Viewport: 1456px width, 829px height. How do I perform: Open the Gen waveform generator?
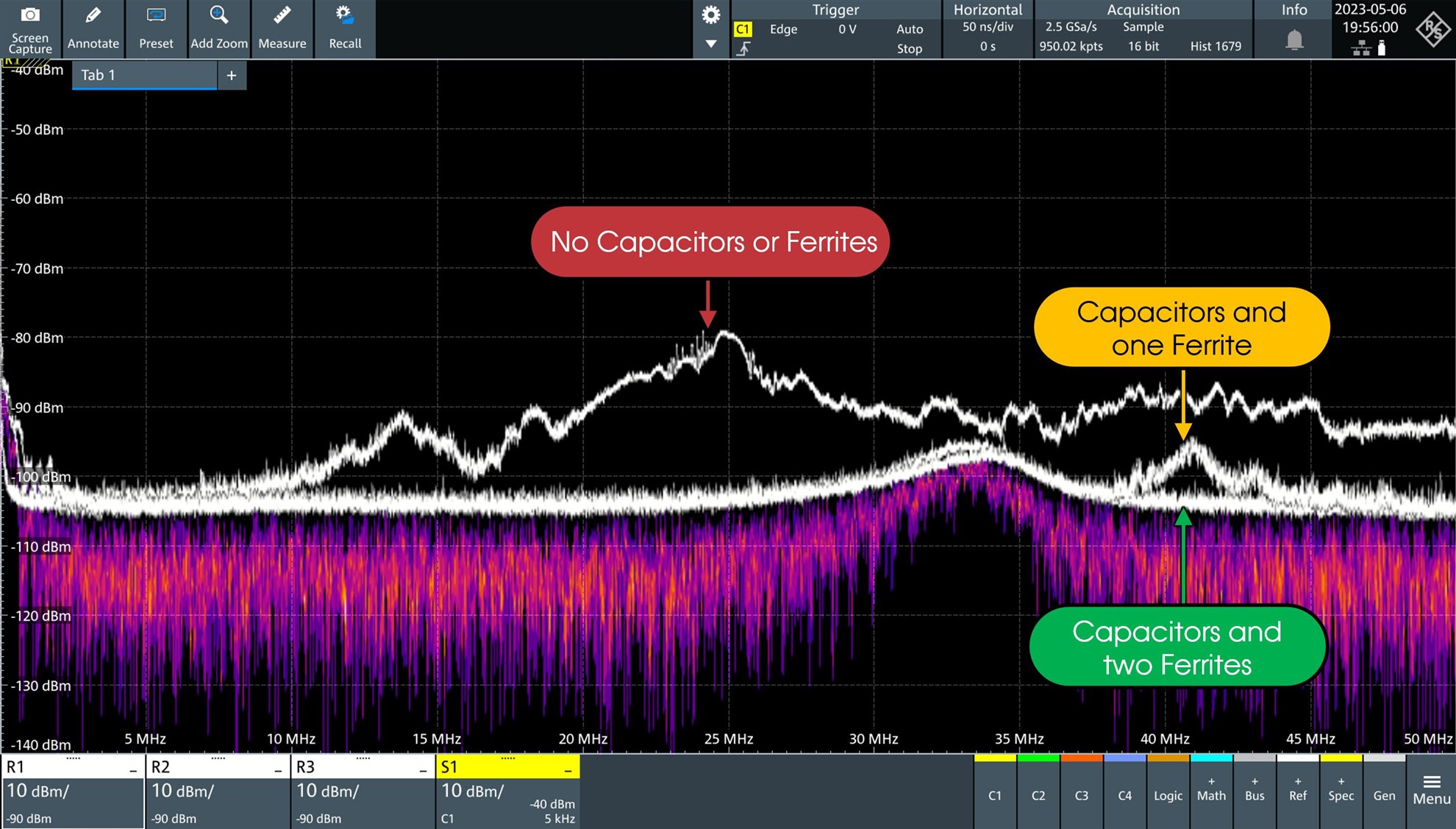(x=1385, y=793)
